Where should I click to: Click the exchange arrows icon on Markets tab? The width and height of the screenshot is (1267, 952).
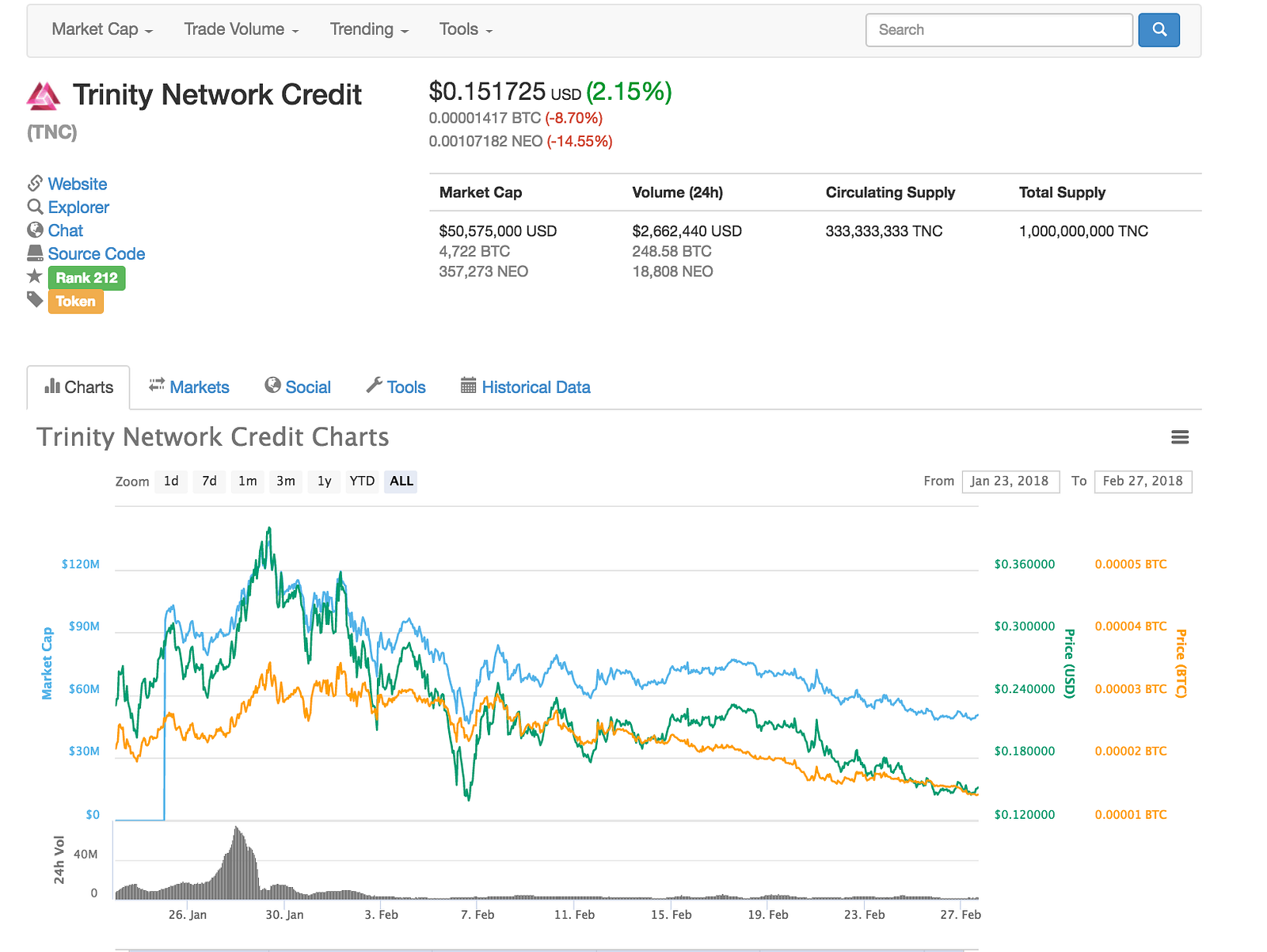[x=157, y=385]
